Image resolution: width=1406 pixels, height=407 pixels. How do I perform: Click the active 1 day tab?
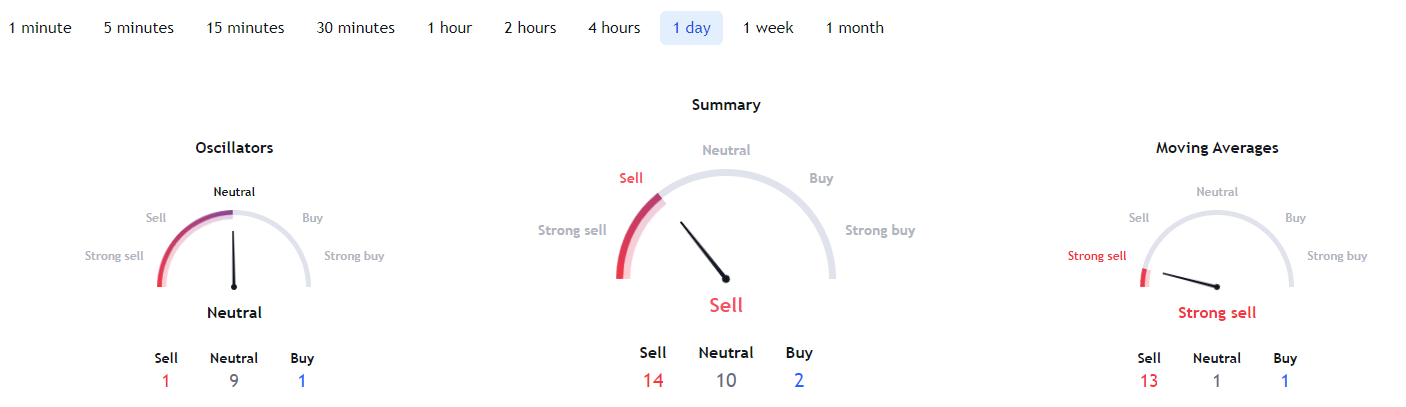[x=691, y=28]
